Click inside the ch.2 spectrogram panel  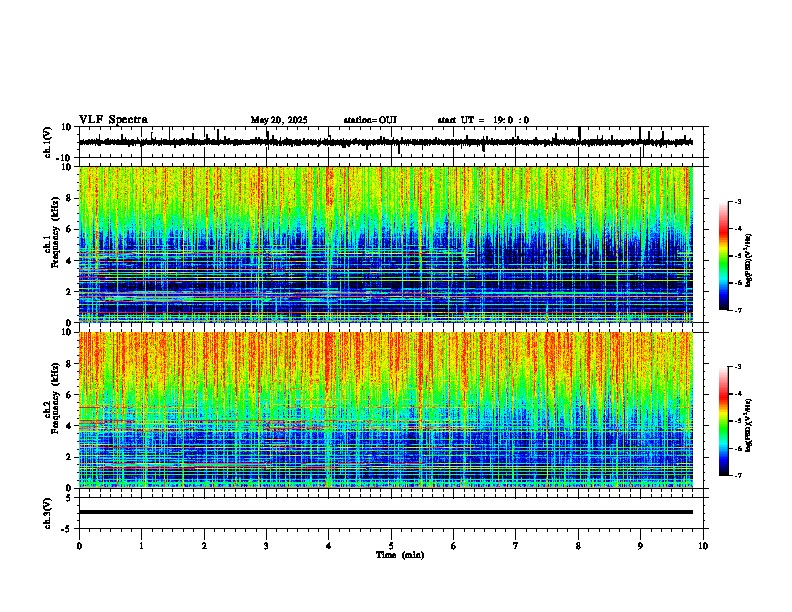click(385, 410)
